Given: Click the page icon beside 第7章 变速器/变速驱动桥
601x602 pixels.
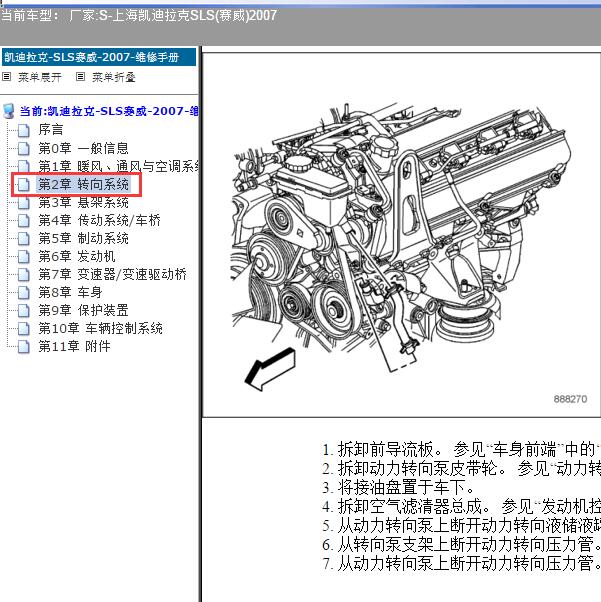Looking at the screenshot, I should click(x=24, y=275).
